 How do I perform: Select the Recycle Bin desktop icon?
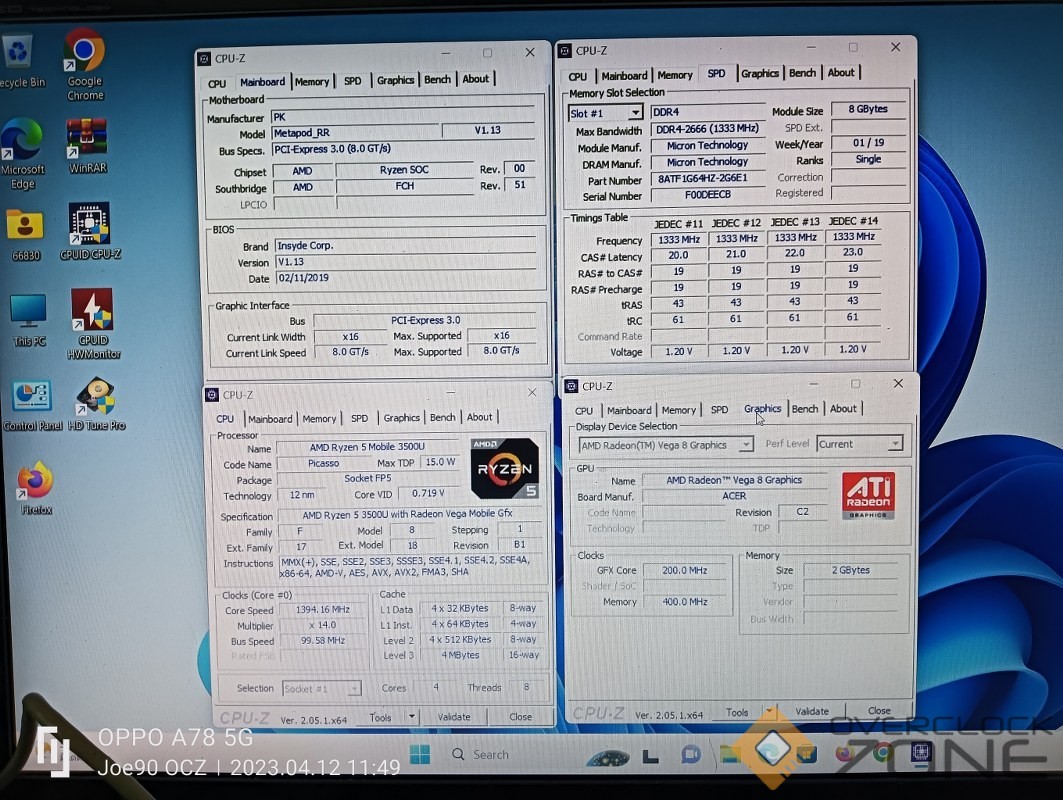click(20, 62)
